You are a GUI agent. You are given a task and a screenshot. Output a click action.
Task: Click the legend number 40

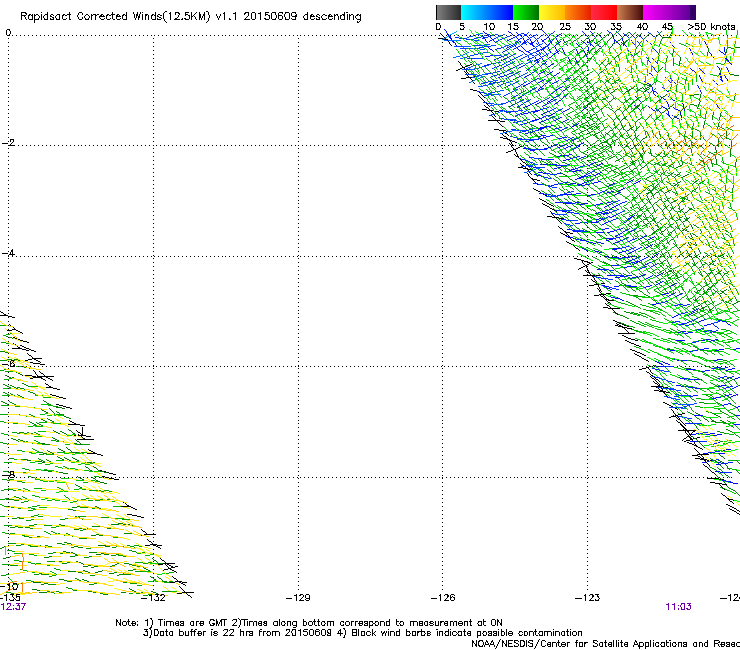point(642,27)
